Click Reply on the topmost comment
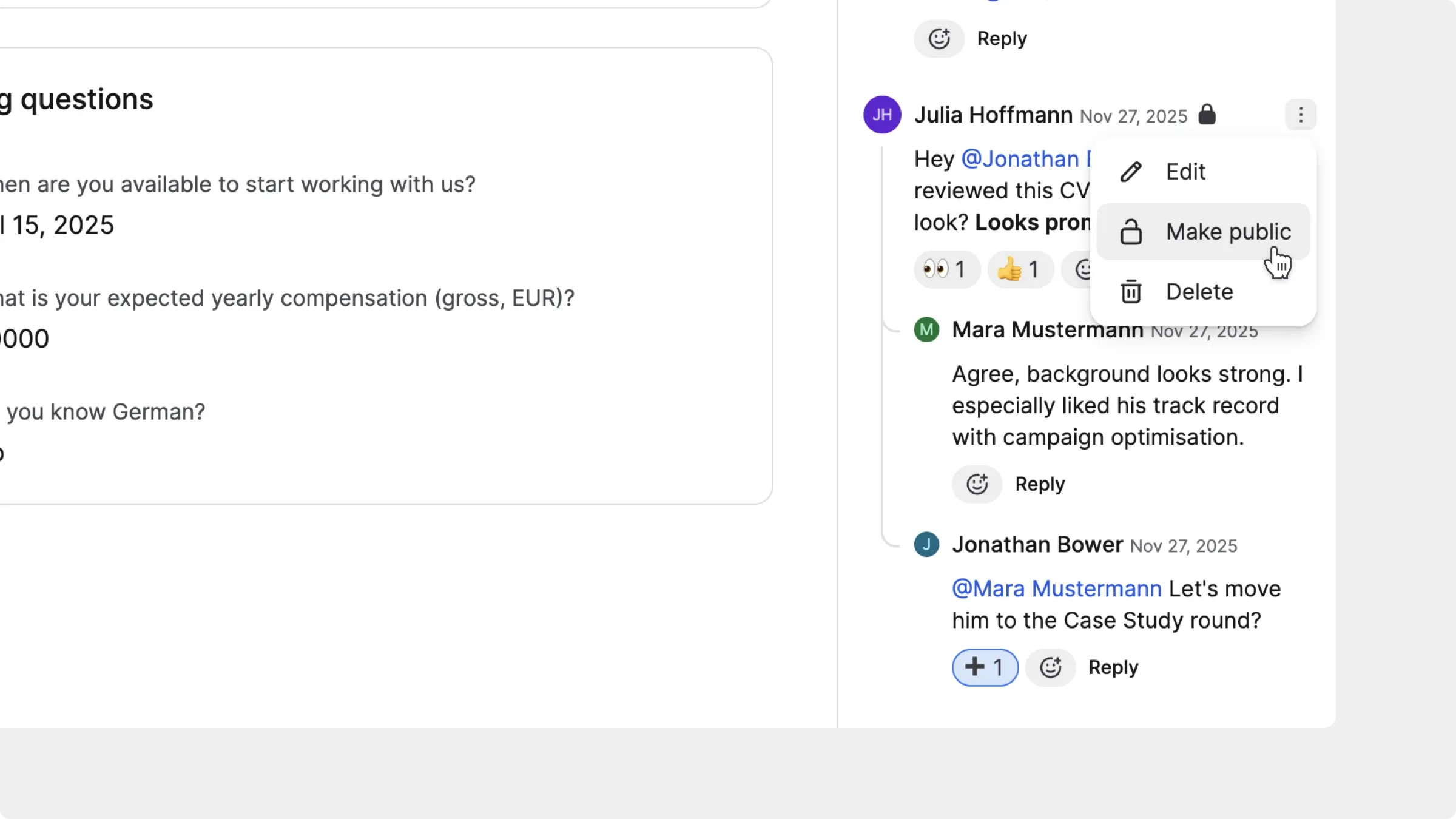 tap(1002, 39)
